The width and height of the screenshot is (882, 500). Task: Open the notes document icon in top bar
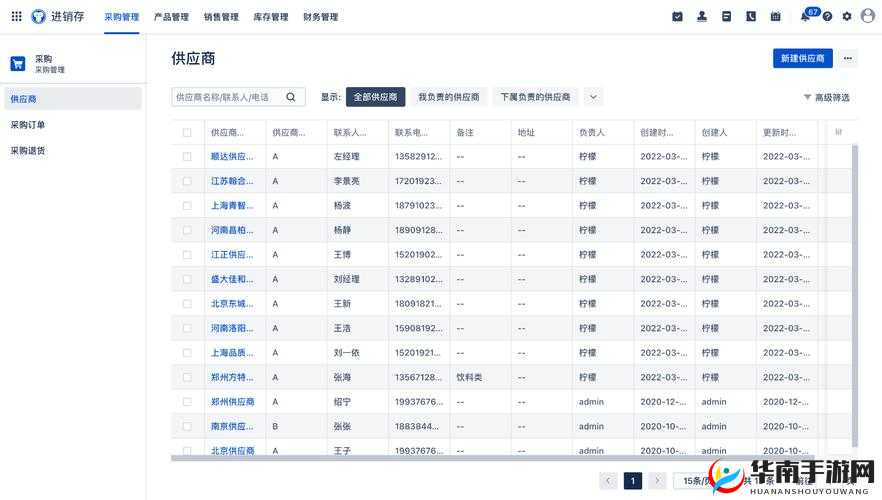click(x=726, y=16)
